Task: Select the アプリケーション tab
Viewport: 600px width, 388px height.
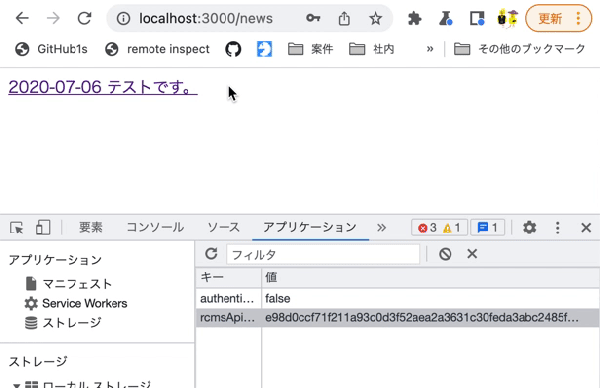Action: [310, 227]
